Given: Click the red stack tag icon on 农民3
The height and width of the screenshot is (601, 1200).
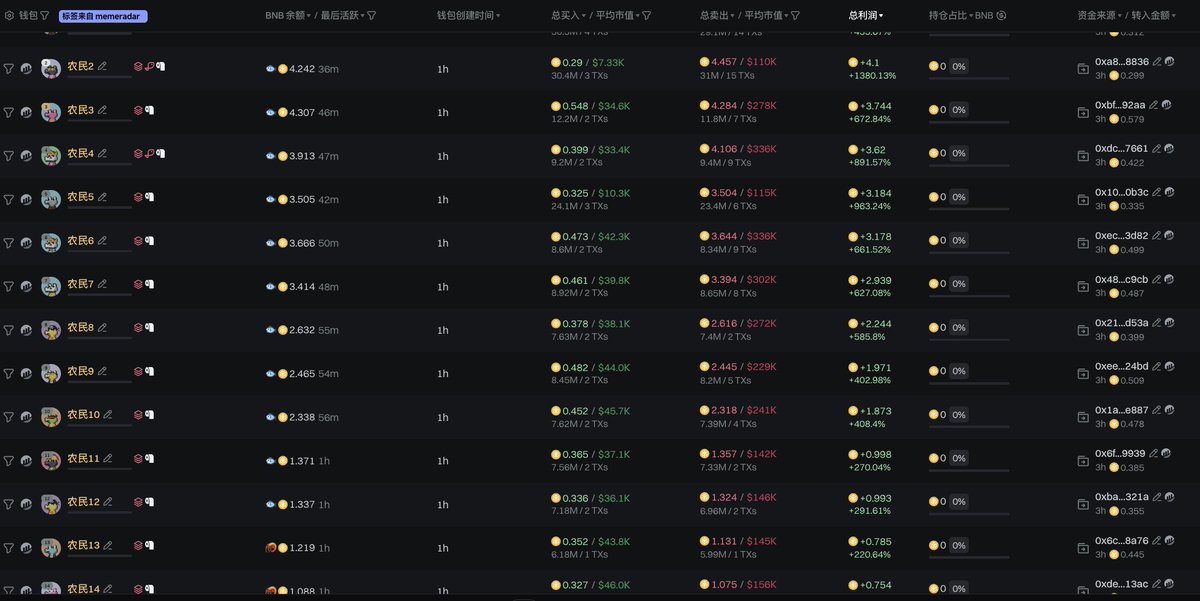Looking at the screenshot, I should [138, 110].
